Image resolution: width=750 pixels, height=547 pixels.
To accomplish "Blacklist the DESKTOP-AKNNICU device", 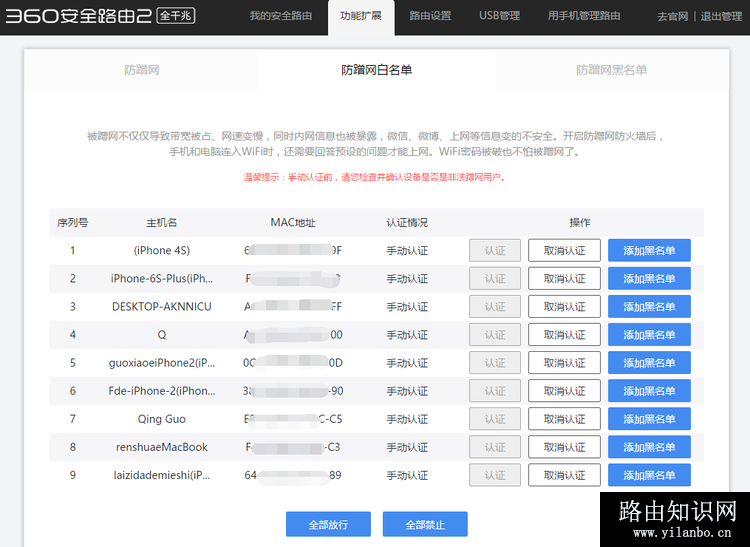I will (x=649, y=306).
